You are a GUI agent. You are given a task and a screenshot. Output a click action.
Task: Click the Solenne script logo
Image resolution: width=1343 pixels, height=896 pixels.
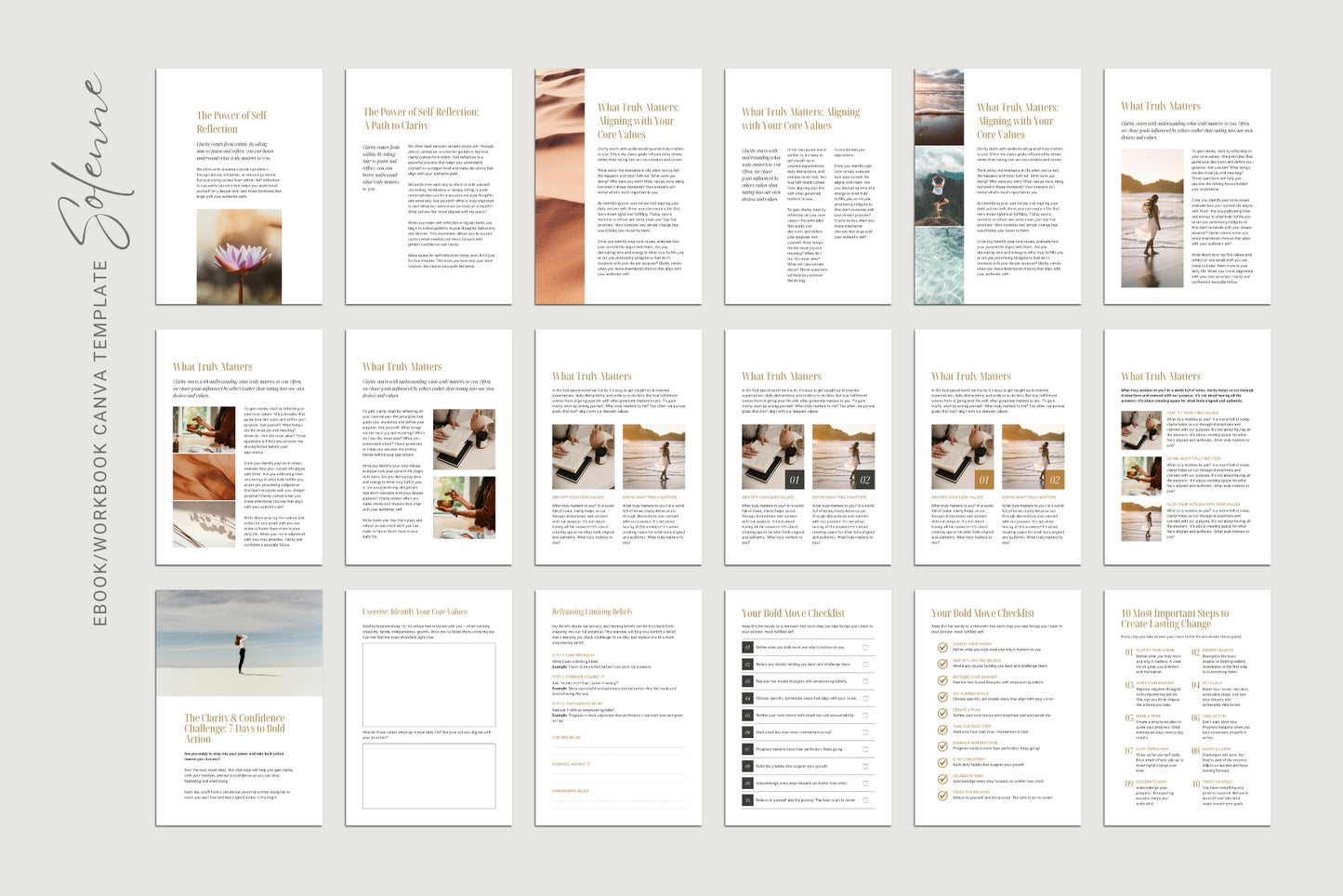[x=88, y=163]
